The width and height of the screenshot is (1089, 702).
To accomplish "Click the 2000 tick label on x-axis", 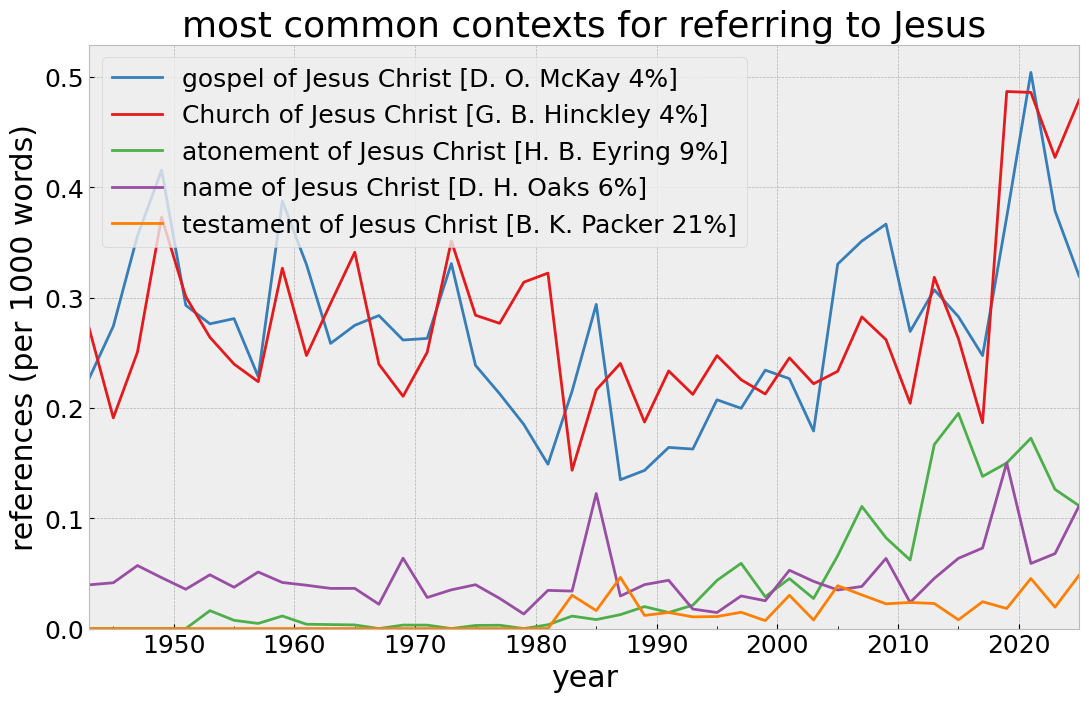I will pyautogui.click(x=777, y=645).
